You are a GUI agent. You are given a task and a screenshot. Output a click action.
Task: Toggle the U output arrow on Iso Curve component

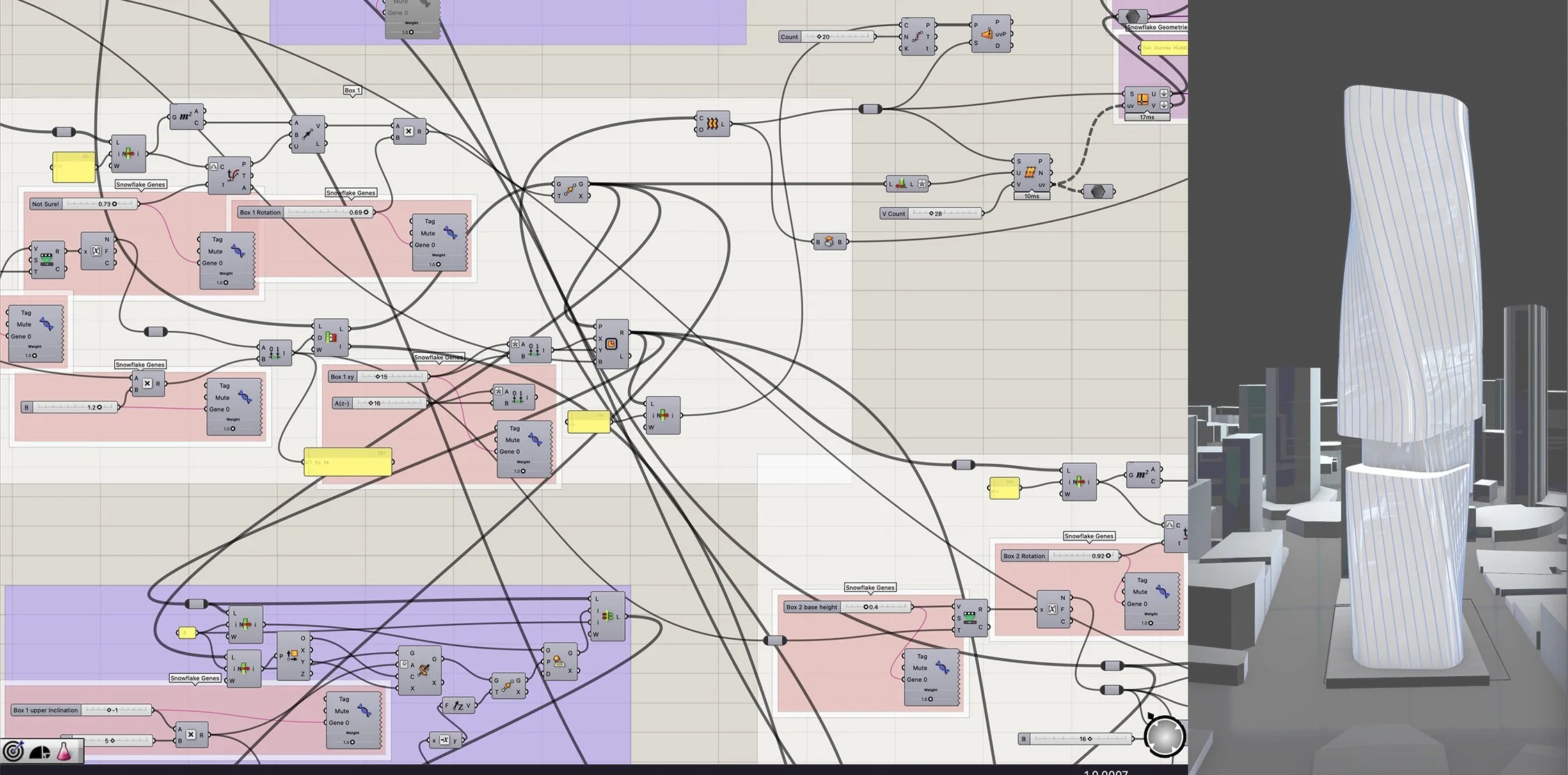coord(1164,93)
